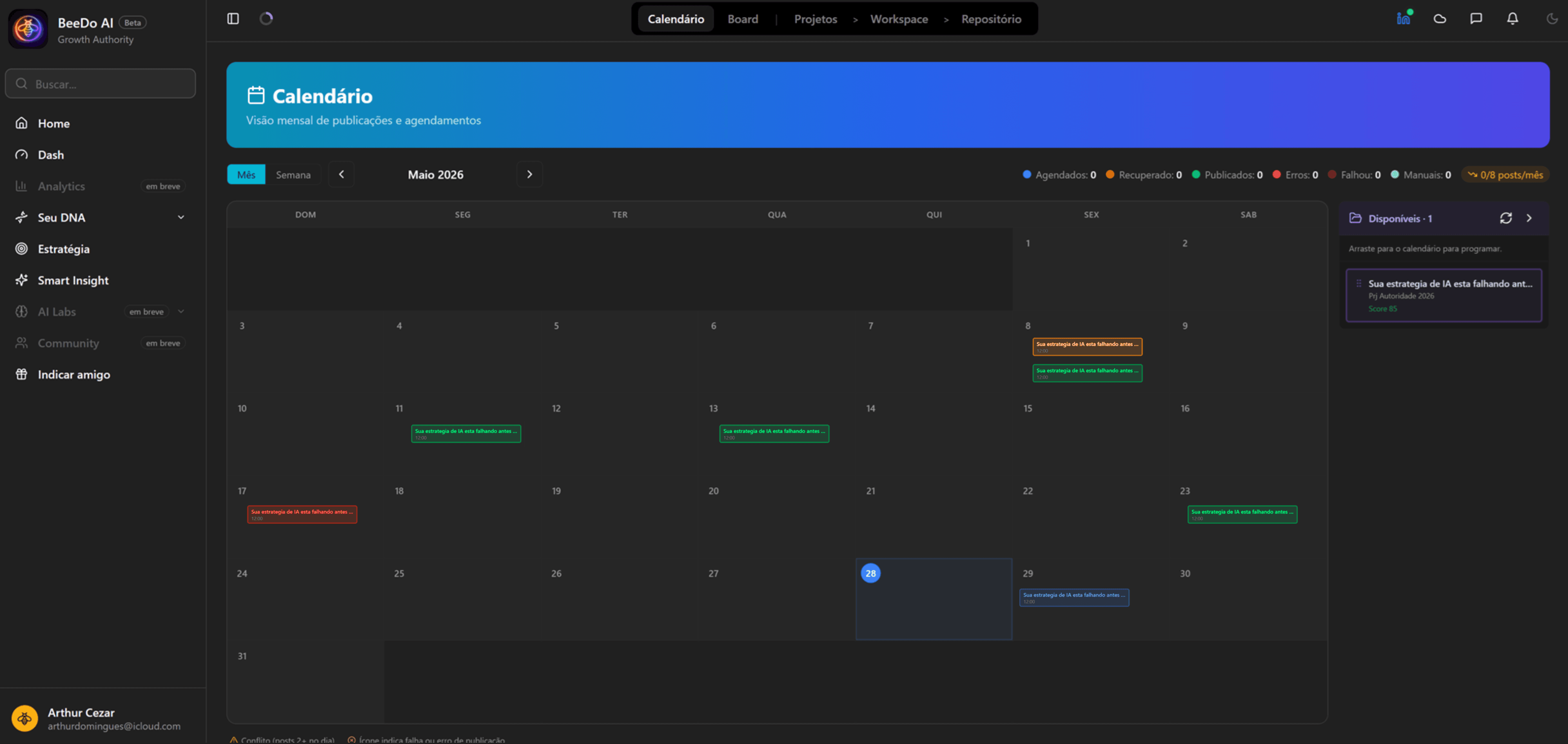Image resolution: width=1568 pixels, height=744 pixels.
Task: Open the orange post on May 8
Action: pyautogui.click(x=1087, y=346)
